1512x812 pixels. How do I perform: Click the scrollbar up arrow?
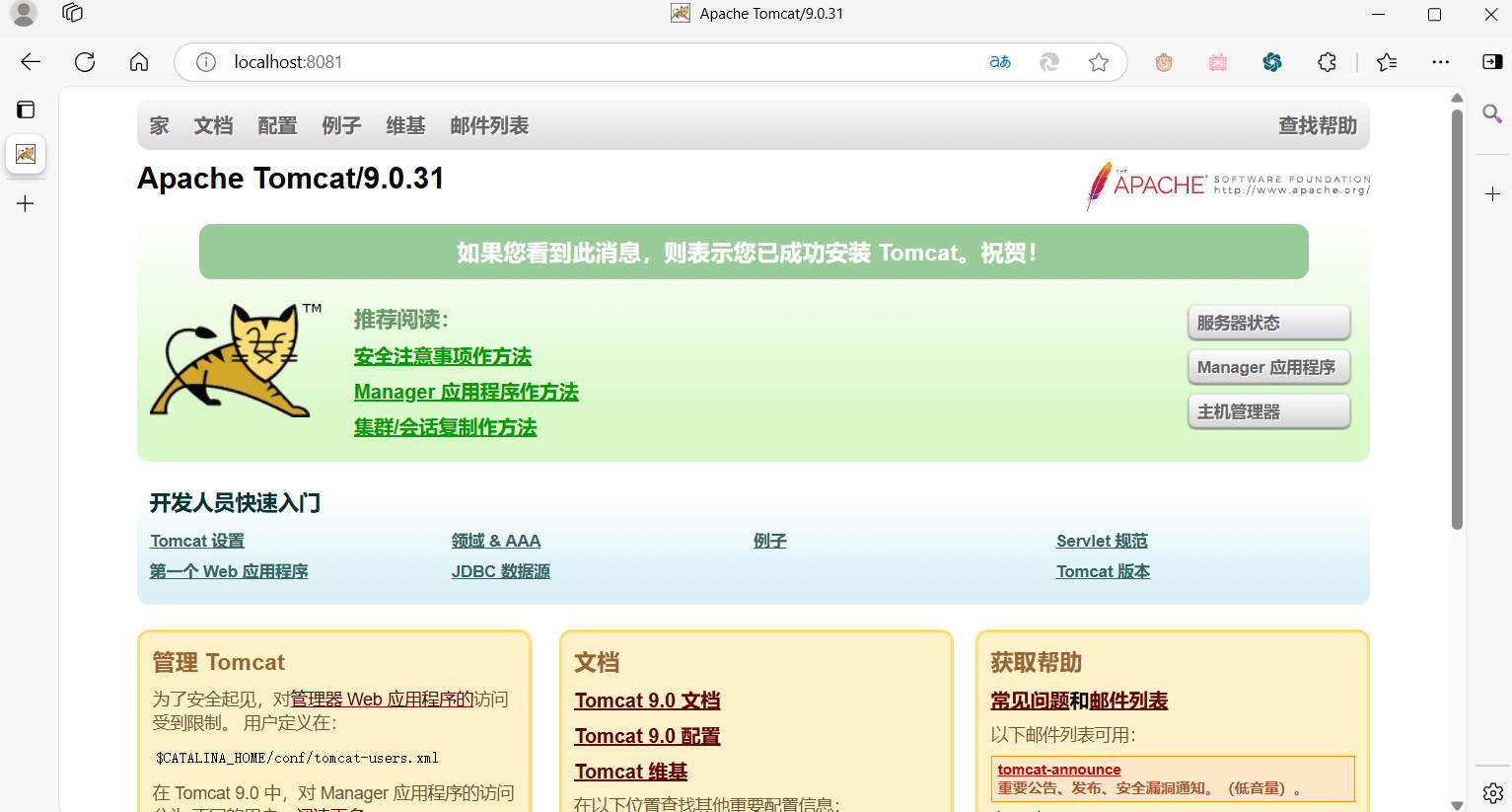pyautogui.click(x=1457, y=98)
